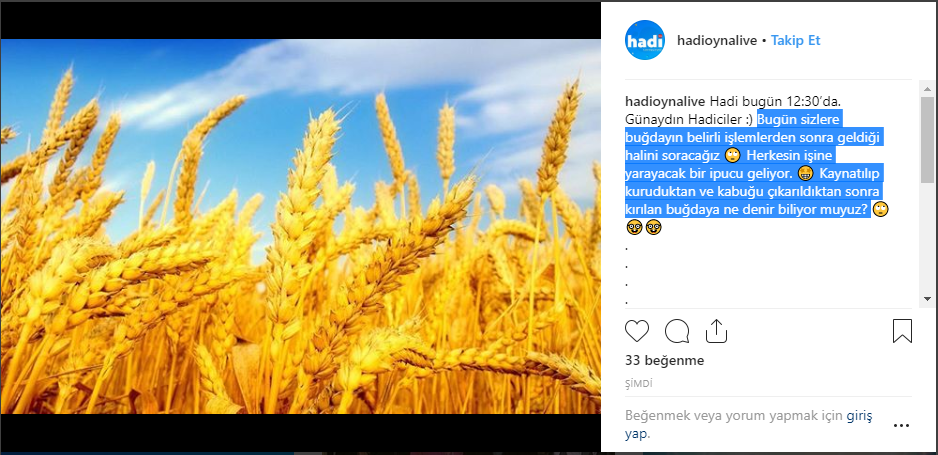
Task: Click the wheat field post image
Action: pyautogui.click(x=300, y=227)
